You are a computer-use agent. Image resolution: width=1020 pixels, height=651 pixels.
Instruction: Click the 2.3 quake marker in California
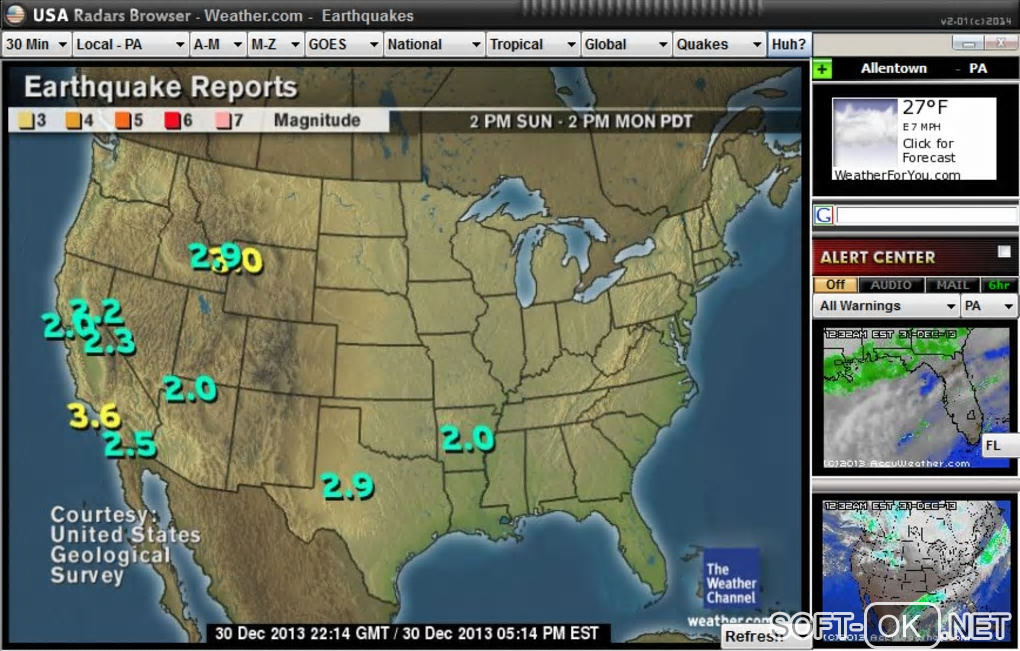tap(109, 342)
